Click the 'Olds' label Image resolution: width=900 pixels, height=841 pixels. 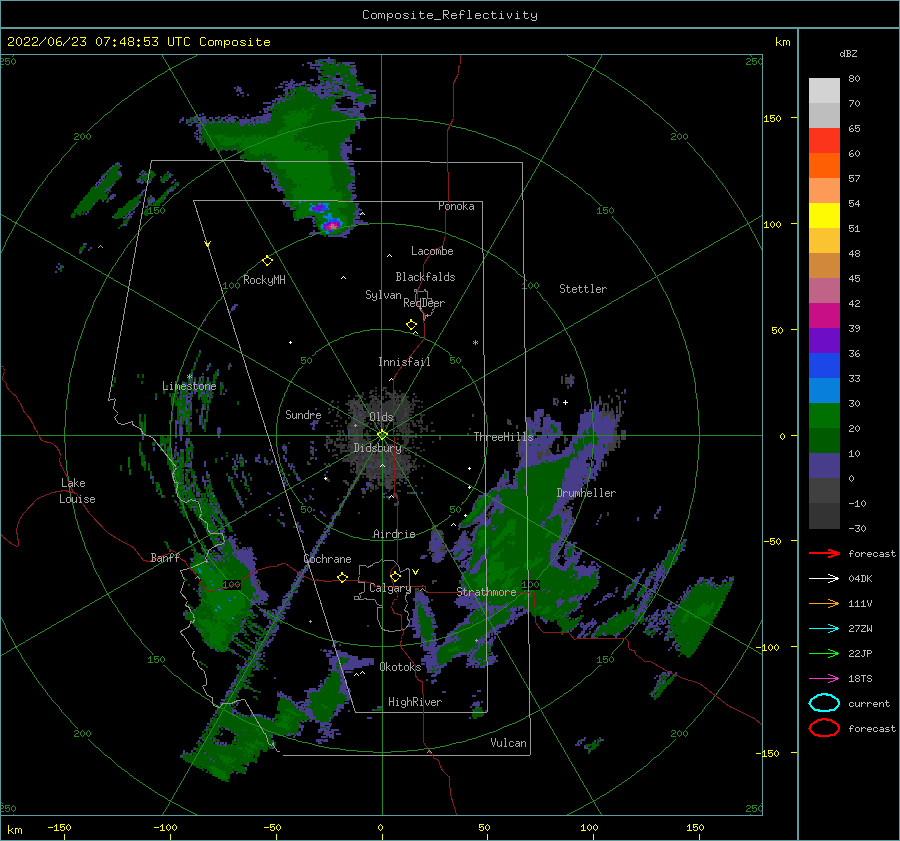[x=381, y=417]
